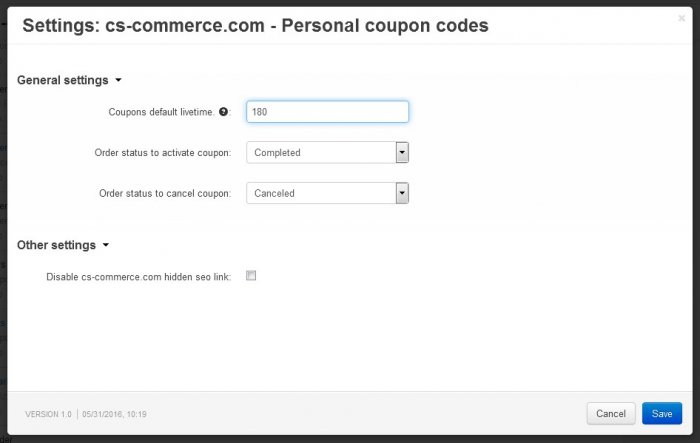Open the Order status to cancel coupon select
This screenshot has height=443, width=700.
tap(327, 193)
